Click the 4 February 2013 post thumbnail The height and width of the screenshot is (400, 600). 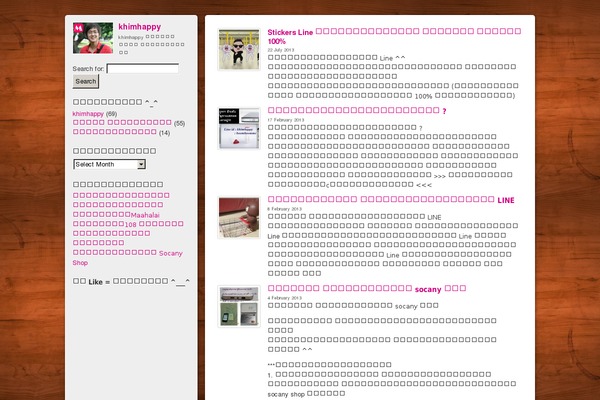pos(239,306)
